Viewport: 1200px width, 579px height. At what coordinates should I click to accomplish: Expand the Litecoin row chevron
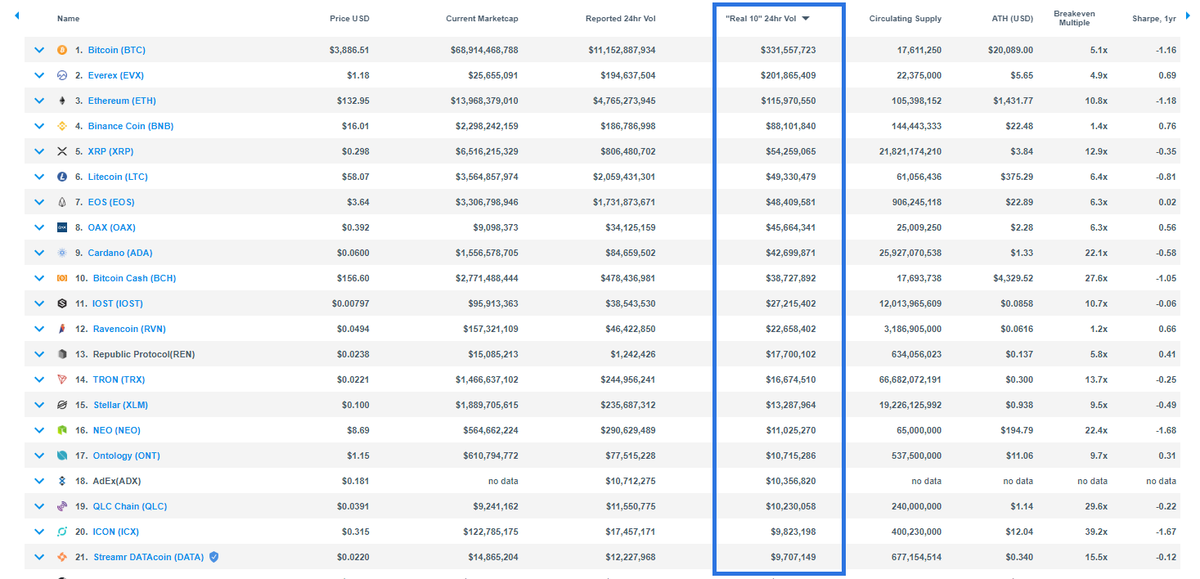pyautogui.click(x=39, y=177)
